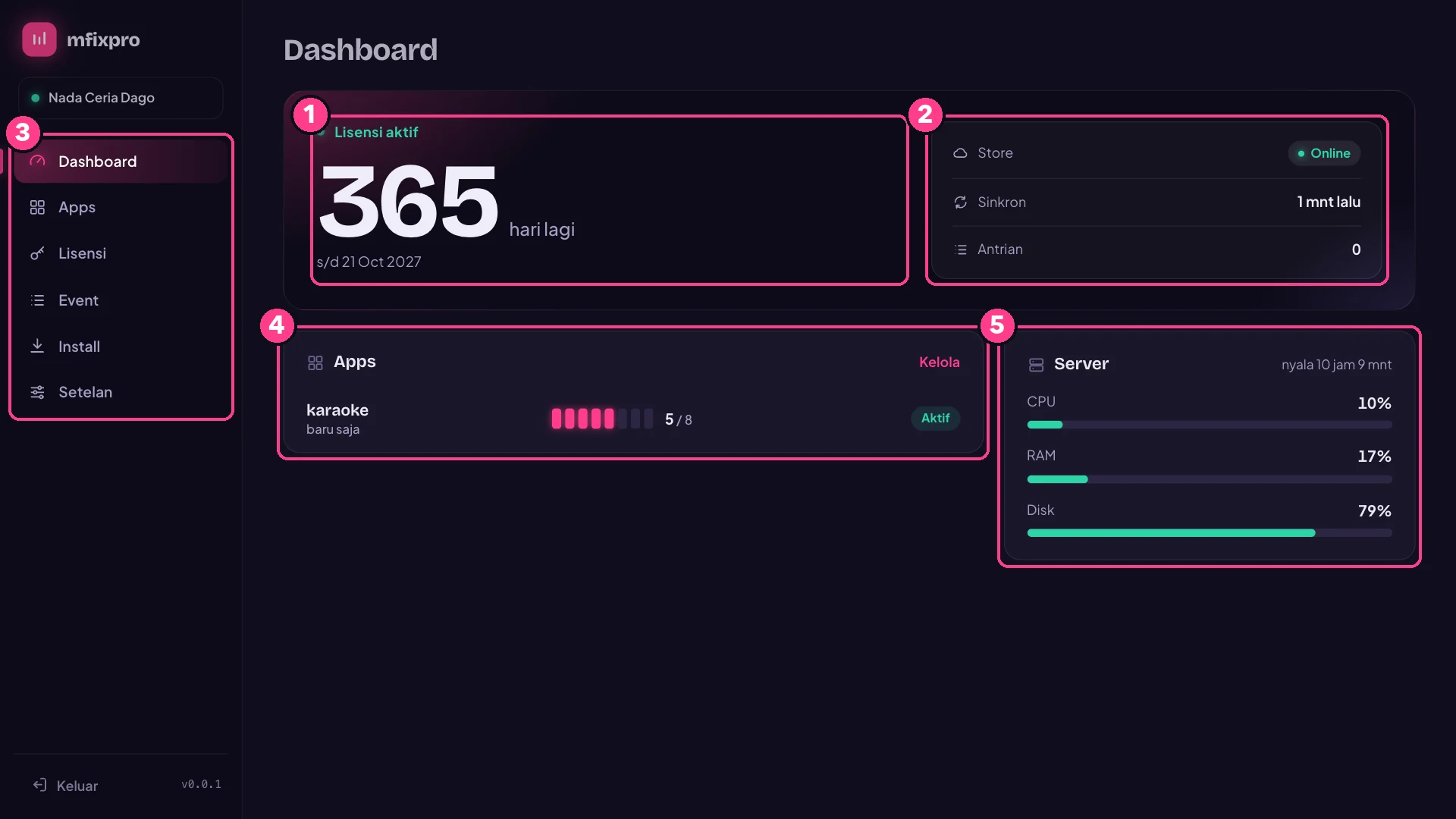Click the RAM usage progress bar

[1209, 479]
